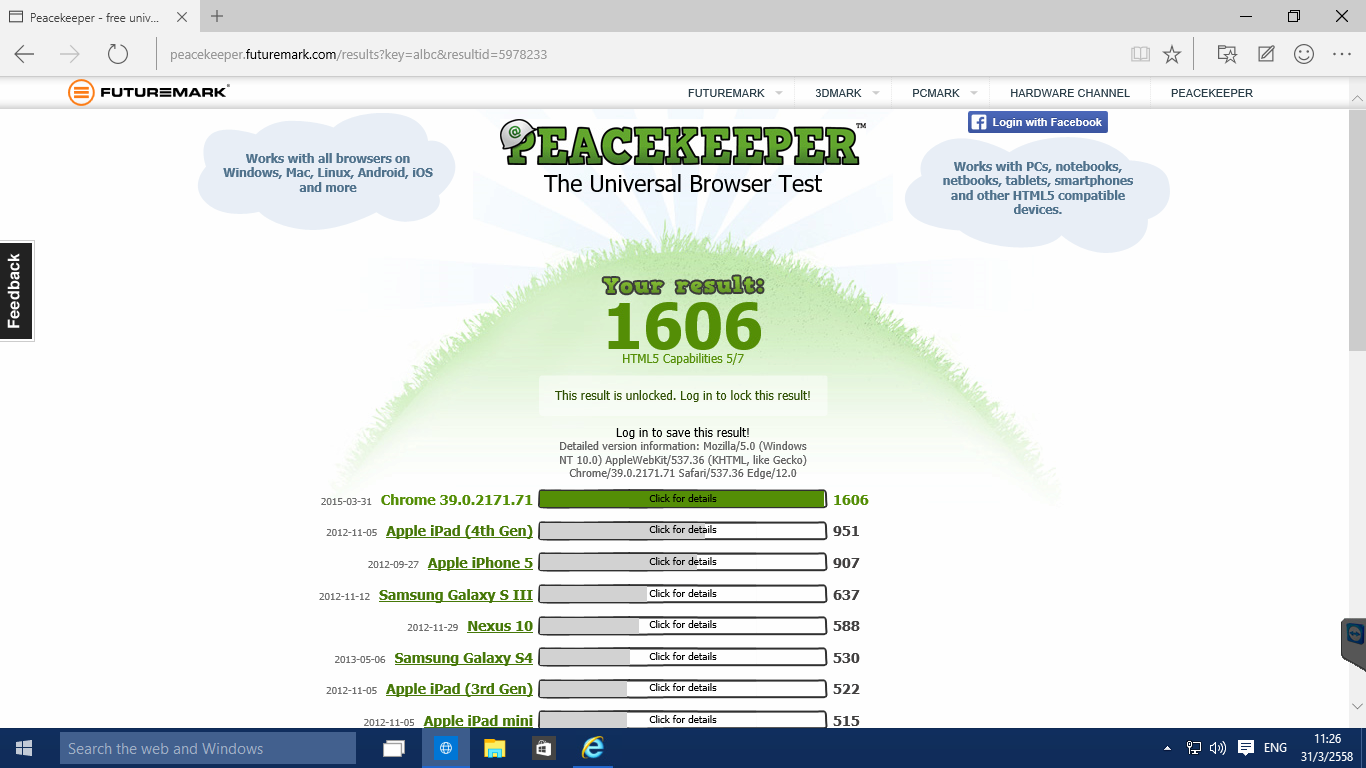1366x768 pixels.
Task: Open Apple iPad (4th Gen) link
Action: tap(460, 531)
